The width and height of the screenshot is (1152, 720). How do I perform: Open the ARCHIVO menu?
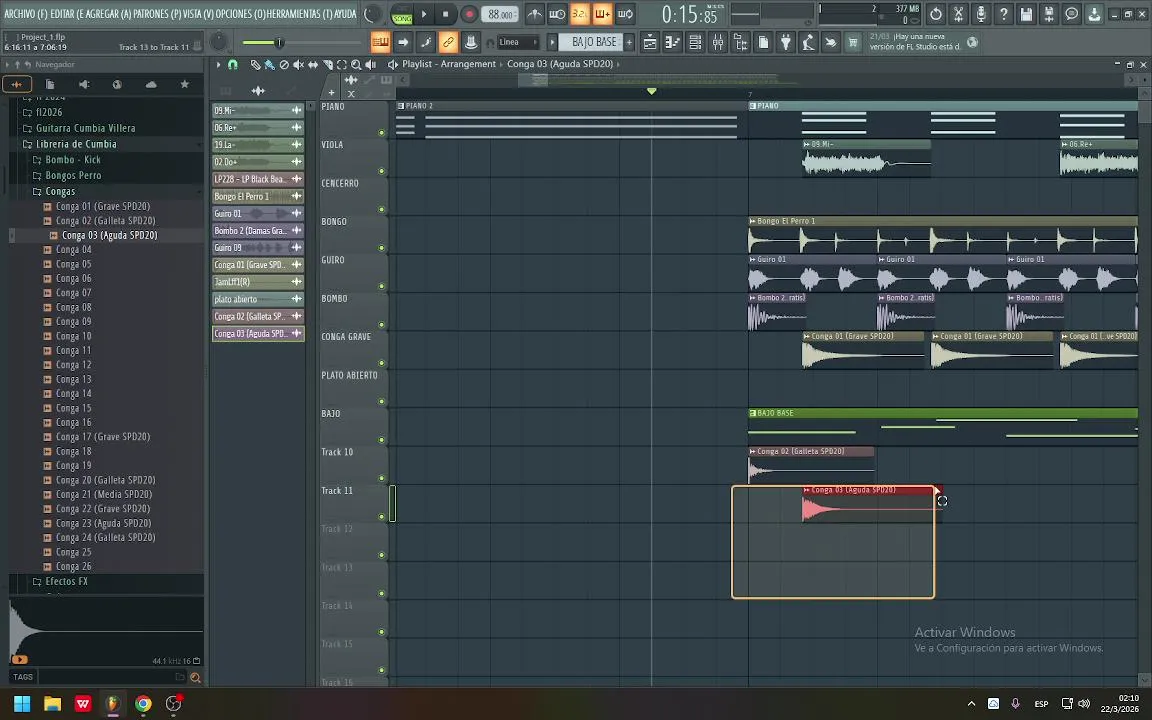[x=25, y=14]
